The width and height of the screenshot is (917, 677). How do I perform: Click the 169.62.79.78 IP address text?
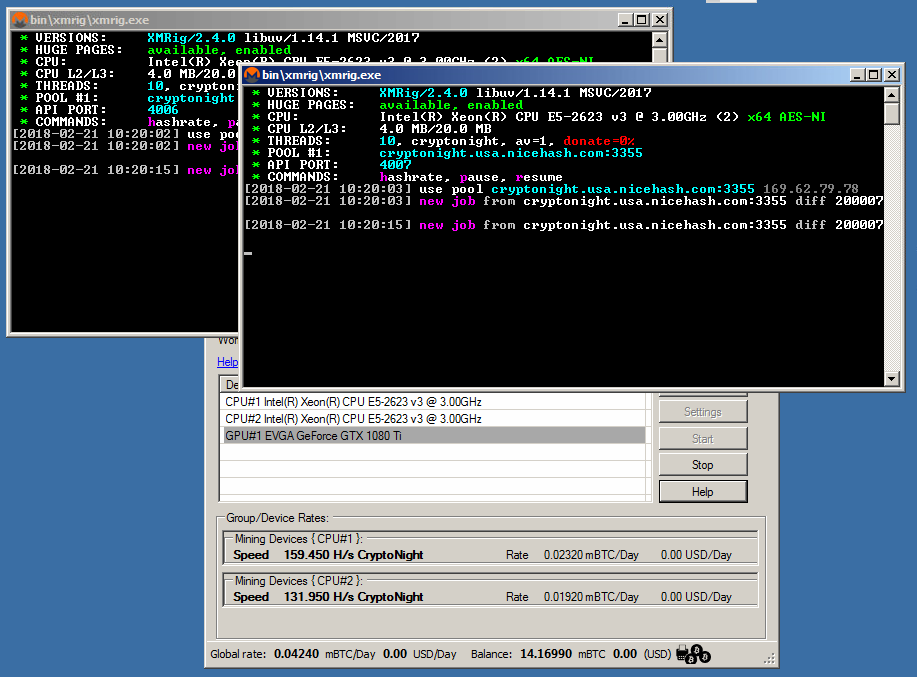click(811, 189)
